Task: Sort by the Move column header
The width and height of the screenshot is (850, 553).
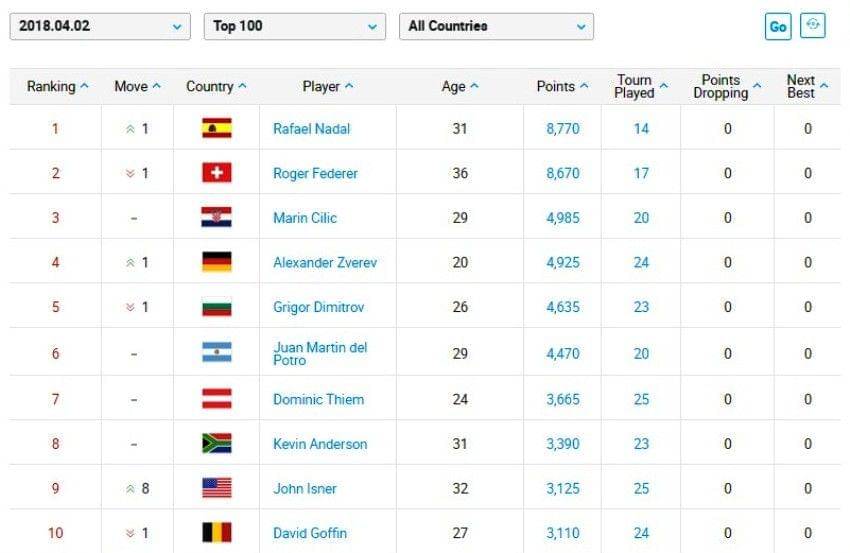Action: 137,87
